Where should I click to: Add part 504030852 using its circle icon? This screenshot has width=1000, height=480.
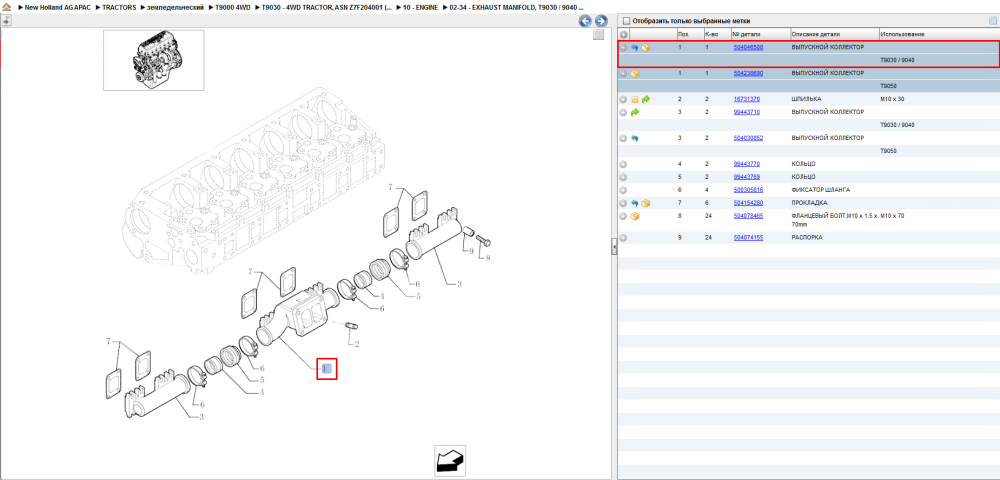[624, 138]
